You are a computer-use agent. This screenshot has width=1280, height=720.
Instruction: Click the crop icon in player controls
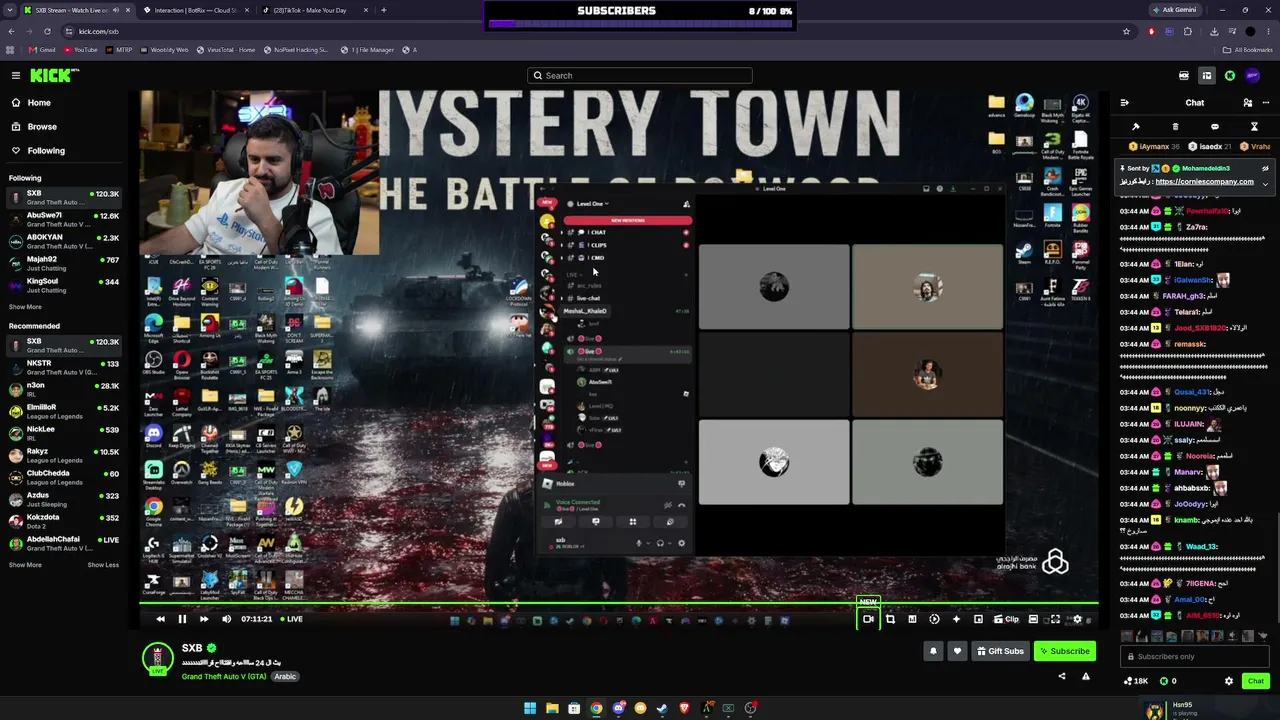click(x=890, y=619)
